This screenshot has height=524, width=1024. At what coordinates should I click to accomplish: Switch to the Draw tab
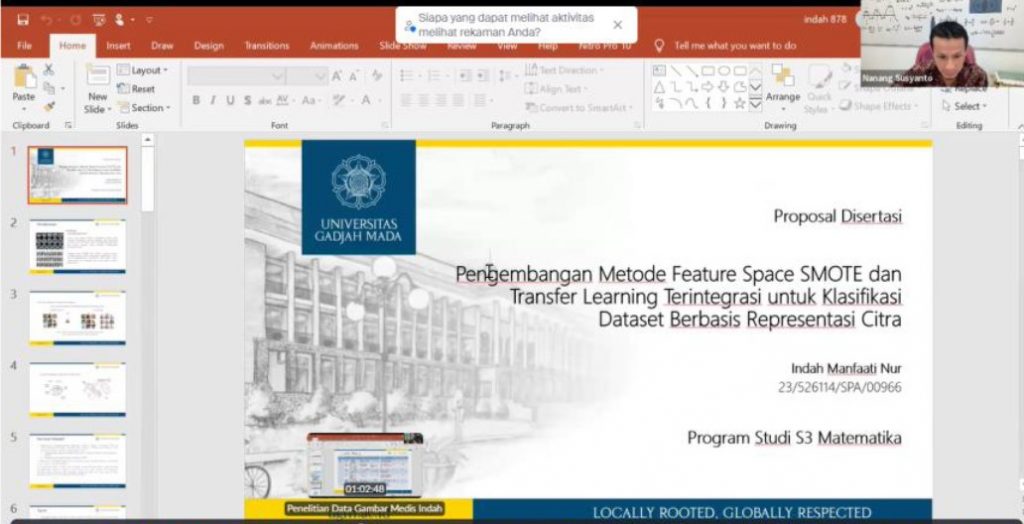tap(162, 46)
